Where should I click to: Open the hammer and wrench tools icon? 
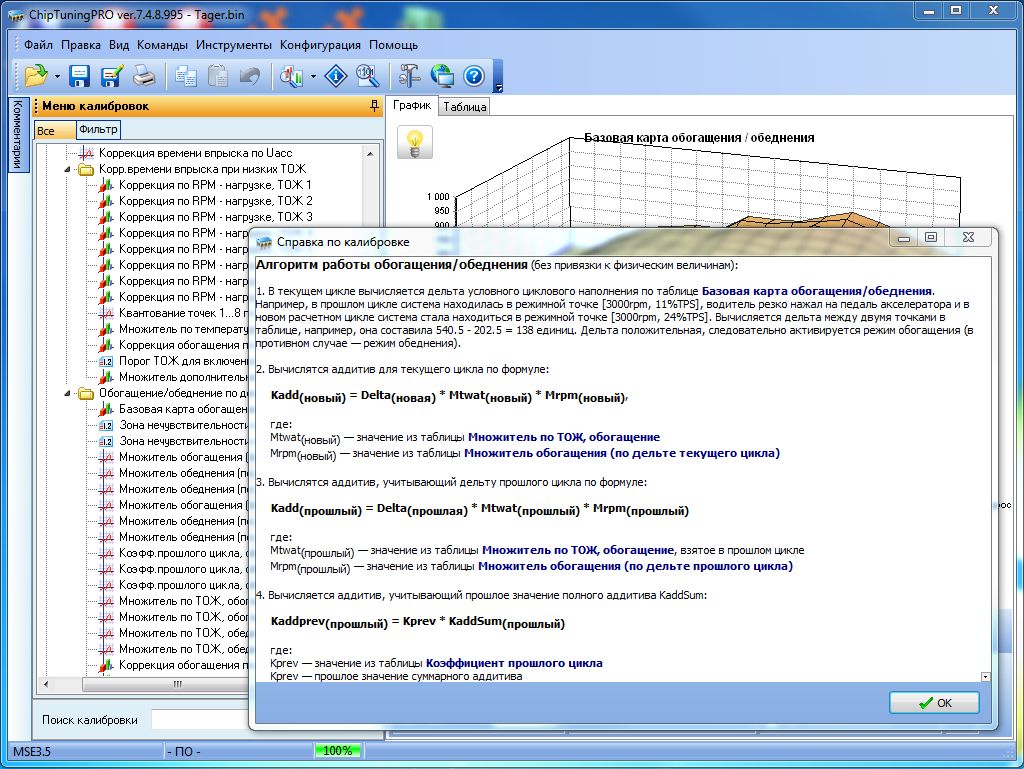410,75
